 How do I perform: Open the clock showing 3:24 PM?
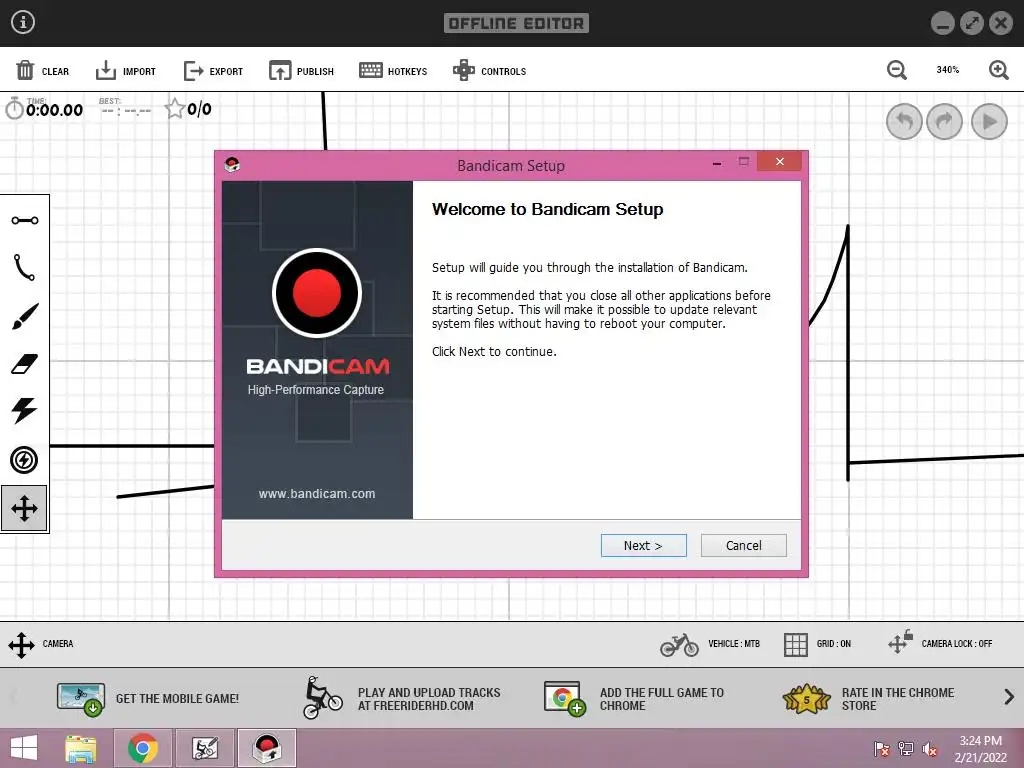[980, 749]
